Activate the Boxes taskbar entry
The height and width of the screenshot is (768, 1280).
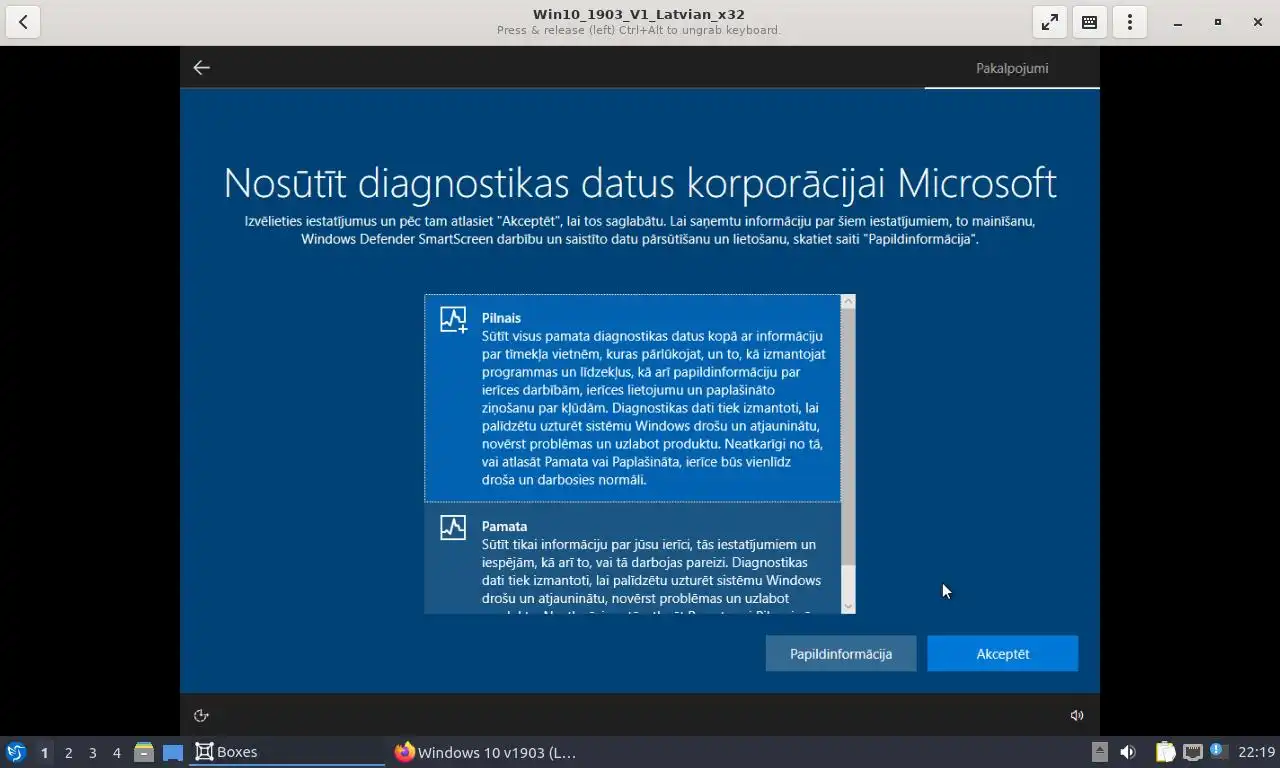(287, 752)
